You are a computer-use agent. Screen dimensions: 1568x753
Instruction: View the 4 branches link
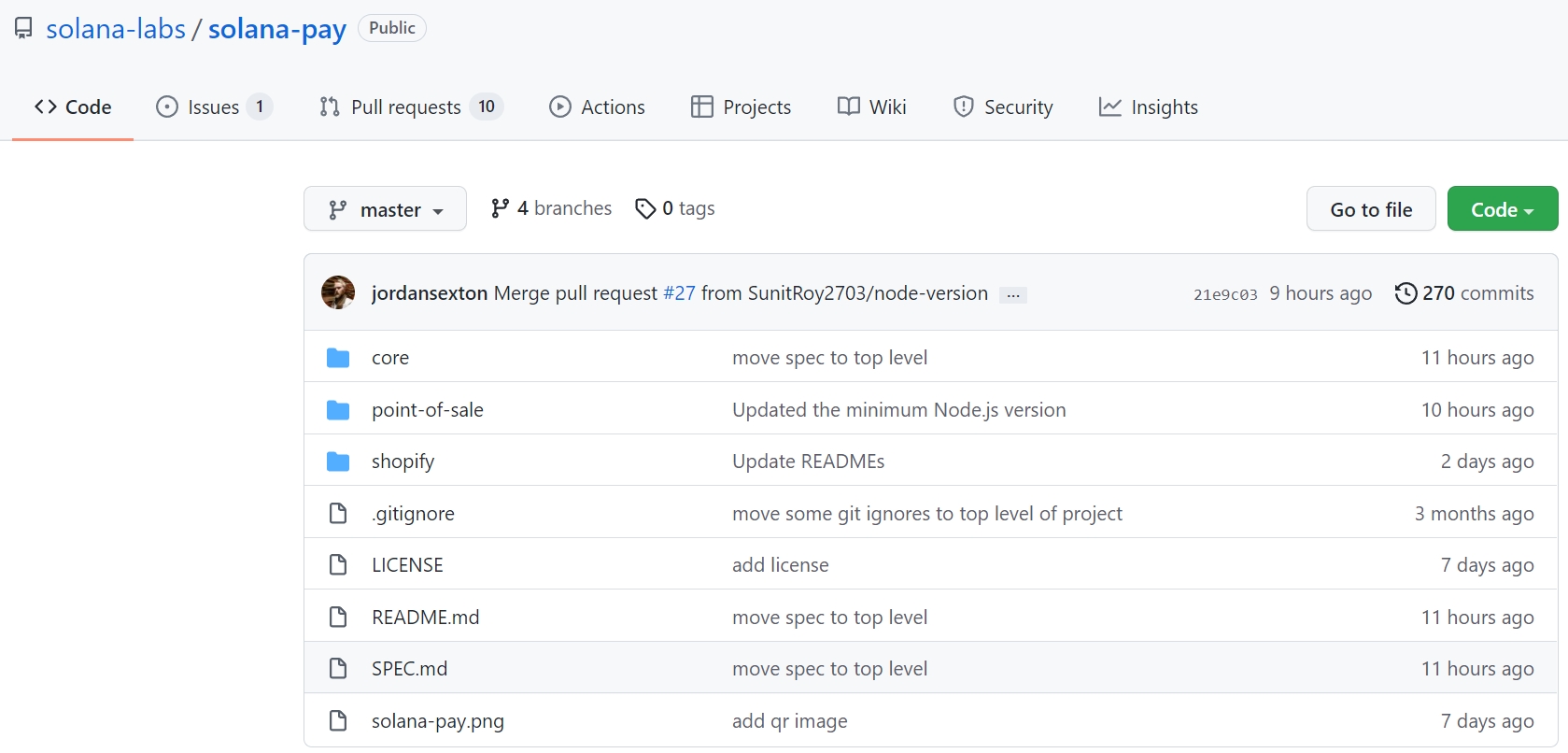click(x=551, y=208)
